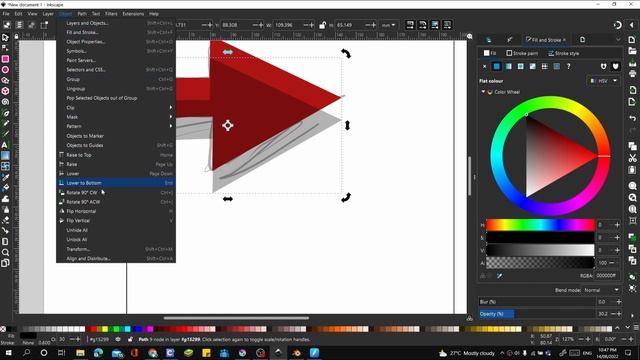The image size is (640, 360).
Task: Switch to the Stroke style tab
Action: 563,53
